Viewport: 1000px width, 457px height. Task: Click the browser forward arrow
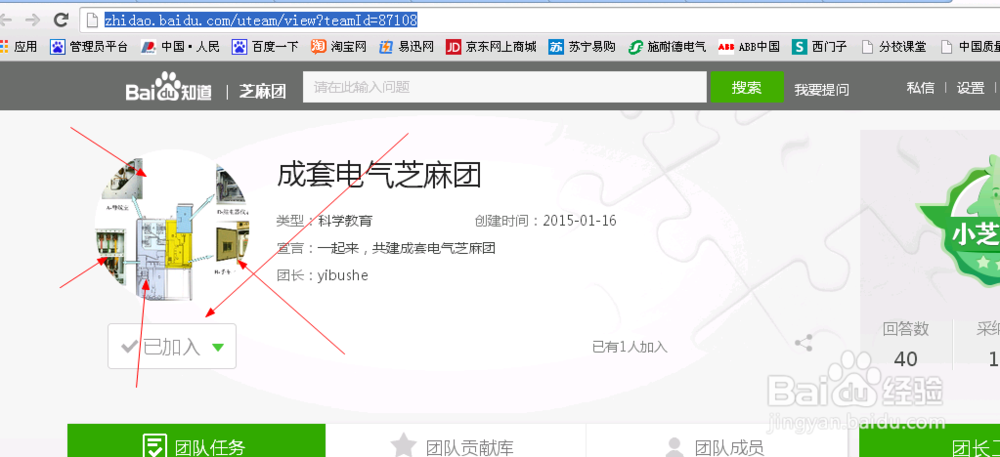tap(32, 20)
